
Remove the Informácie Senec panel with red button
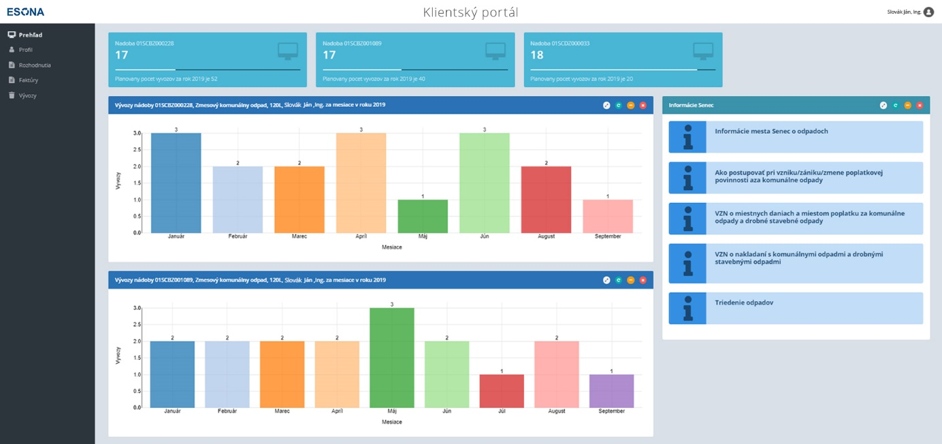point(919,105)
